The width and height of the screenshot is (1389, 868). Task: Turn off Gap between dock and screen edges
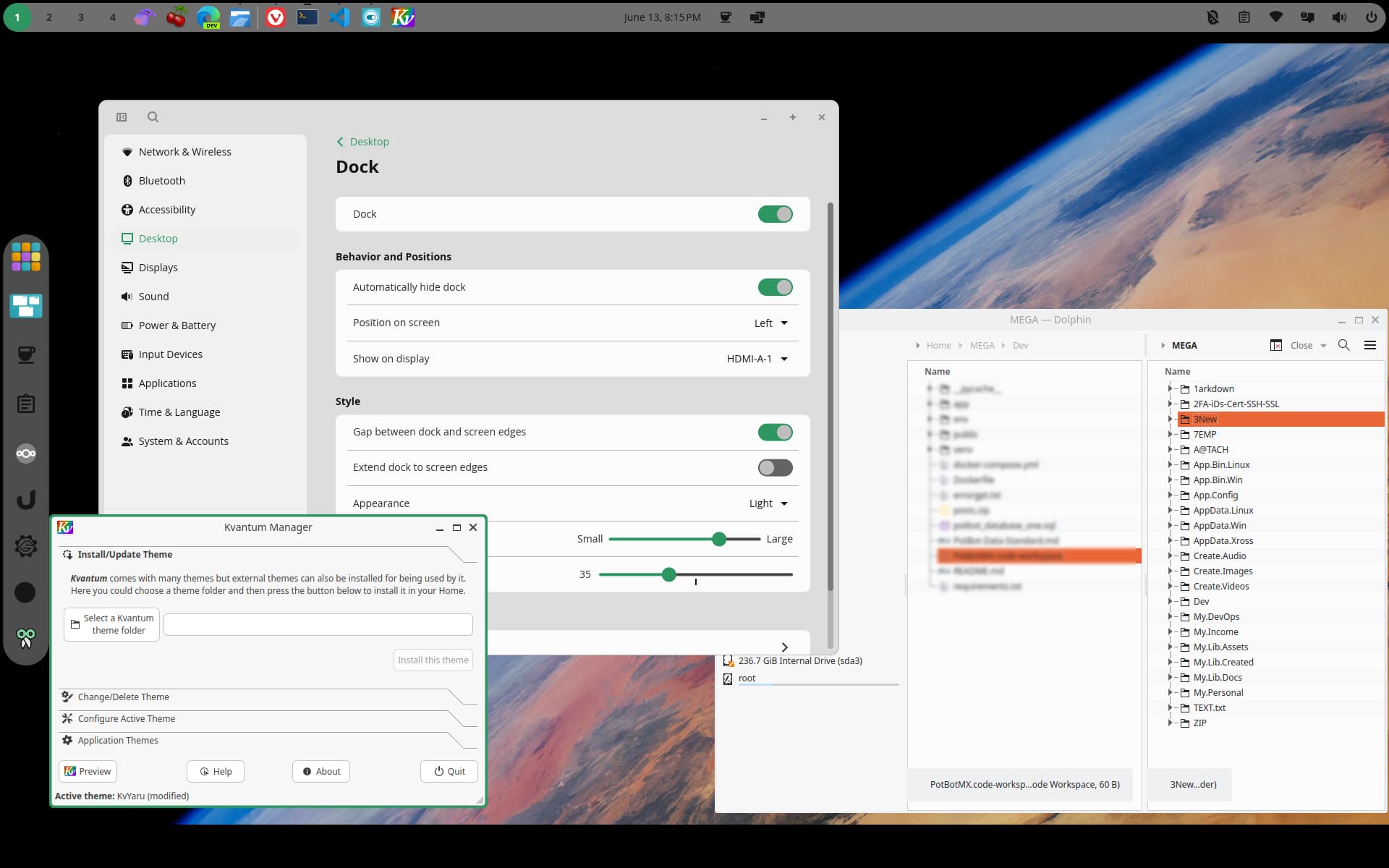click(775, 433)
